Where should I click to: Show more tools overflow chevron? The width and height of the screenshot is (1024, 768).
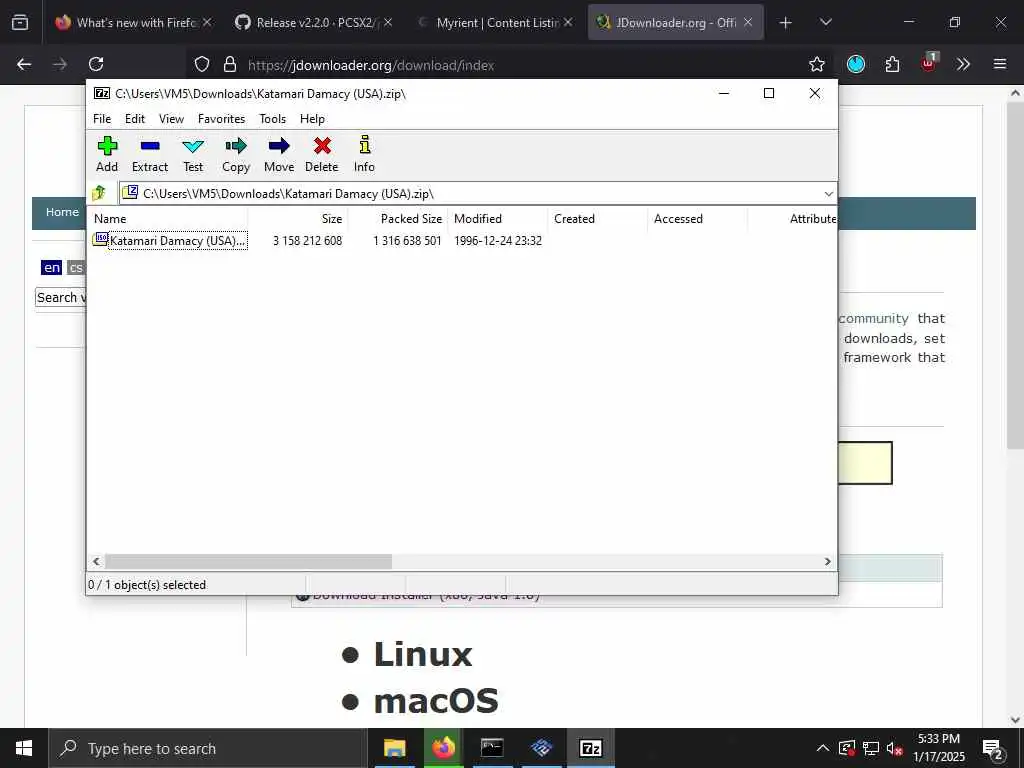963,64
